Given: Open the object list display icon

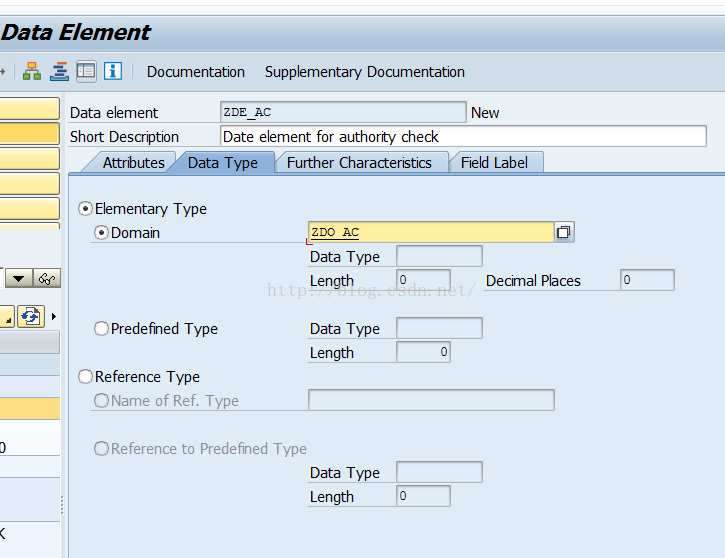Looking at the screenshot, I should pyautogui.click(x=59, y=72).
